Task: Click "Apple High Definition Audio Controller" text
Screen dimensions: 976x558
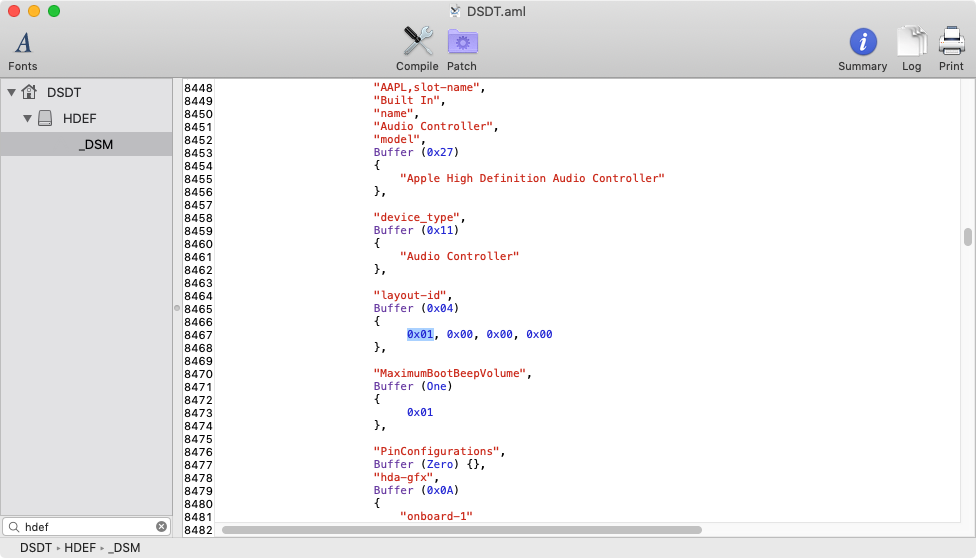Action: tap(532, 178)
